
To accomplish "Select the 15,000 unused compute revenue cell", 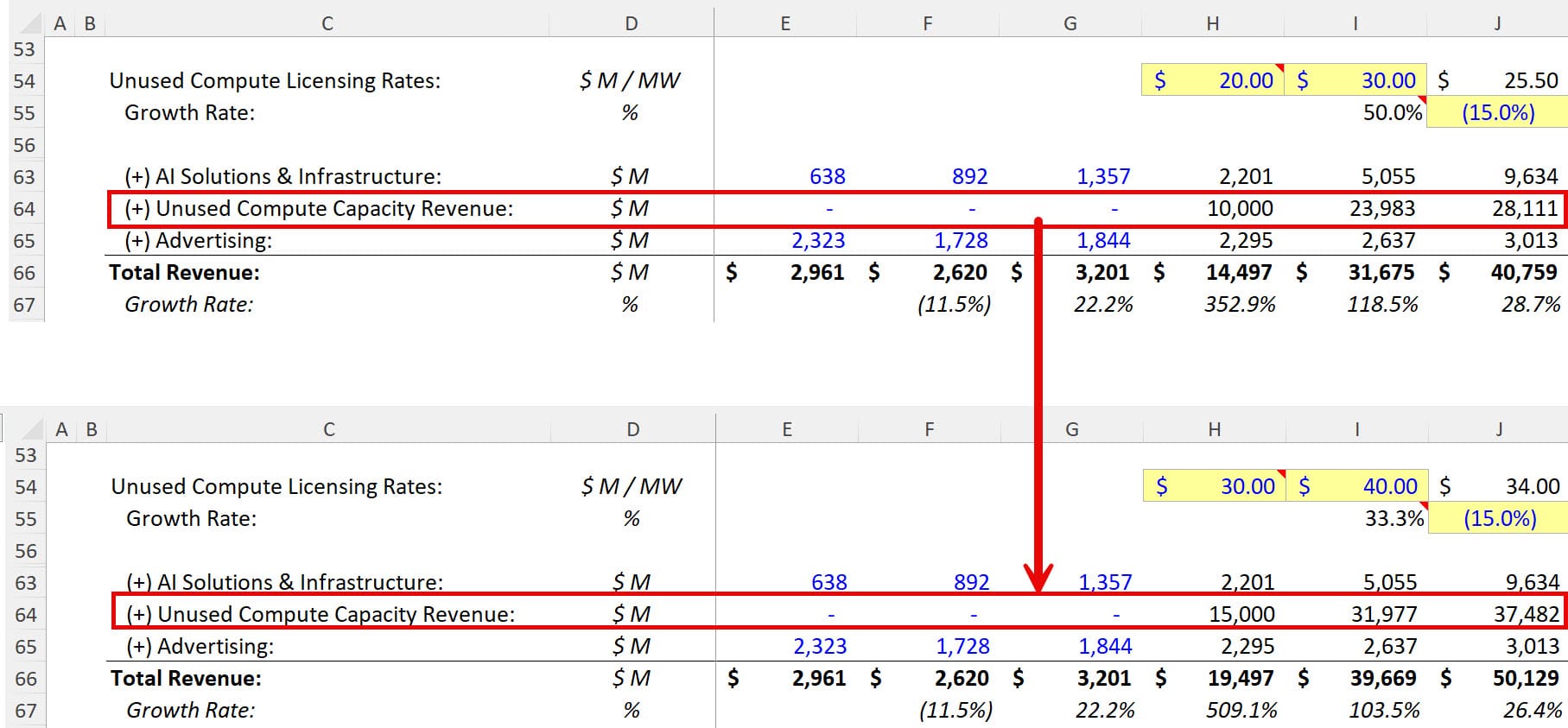I will (1215, 614).
